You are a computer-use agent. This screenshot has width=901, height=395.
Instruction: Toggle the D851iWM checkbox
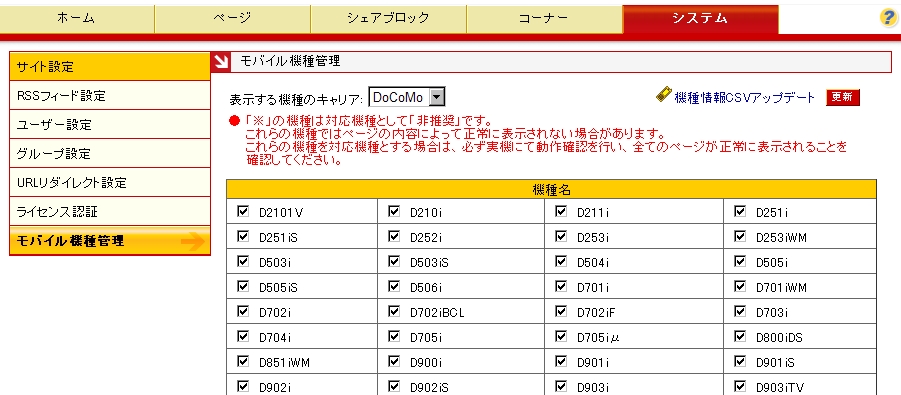[242, 361]
